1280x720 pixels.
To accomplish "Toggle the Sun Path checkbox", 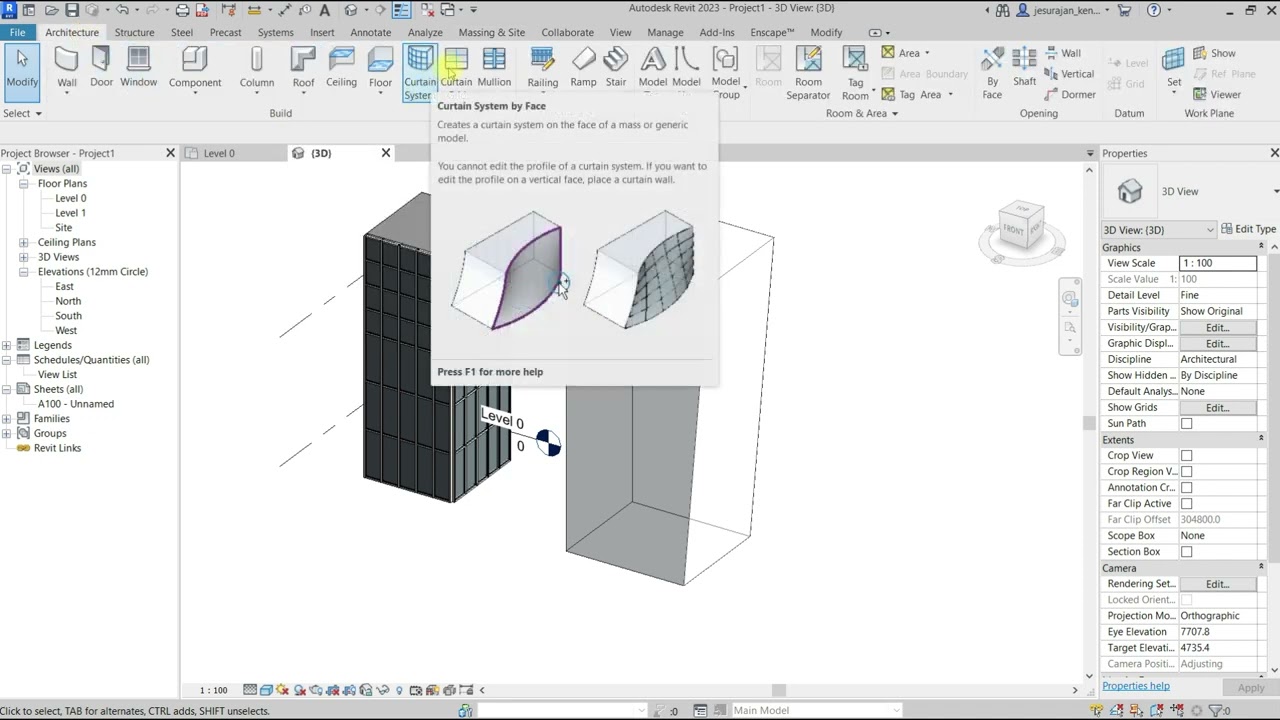I will click(1186, 424).
